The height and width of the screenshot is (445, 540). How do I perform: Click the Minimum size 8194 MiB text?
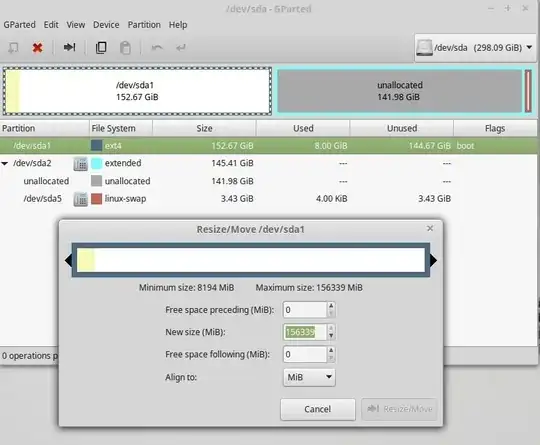(186, 288)
